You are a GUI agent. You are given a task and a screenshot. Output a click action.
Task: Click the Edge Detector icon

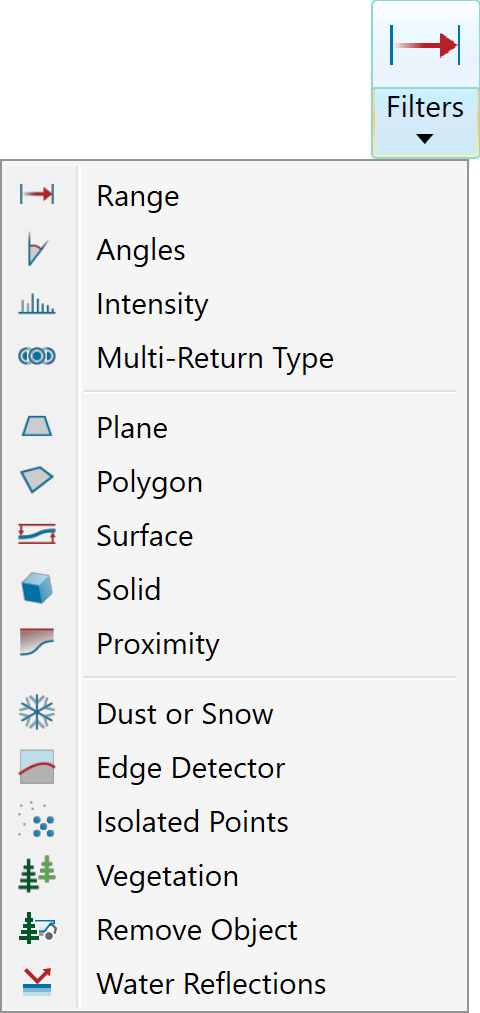pyautogui.click(x=37, y=767)
